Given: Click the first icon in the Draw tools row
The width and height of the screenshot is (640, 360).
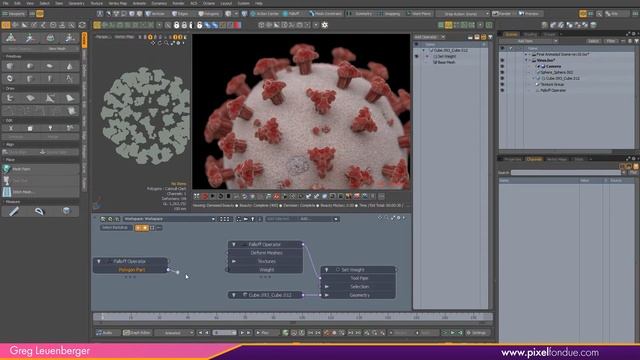Looking at the screenshot, I should point(10,98).
